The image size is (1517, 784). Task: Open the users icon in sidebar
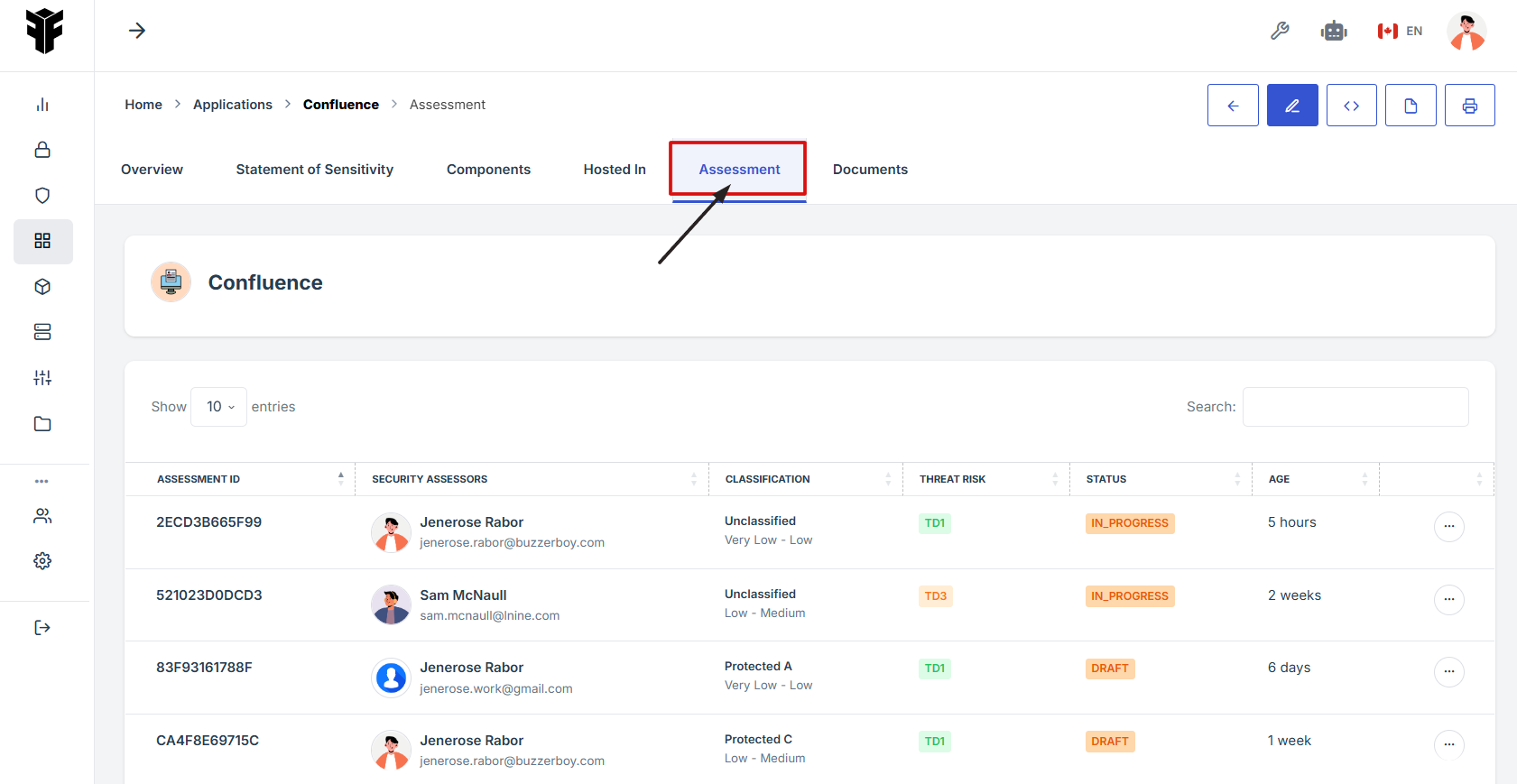point(42,516)
